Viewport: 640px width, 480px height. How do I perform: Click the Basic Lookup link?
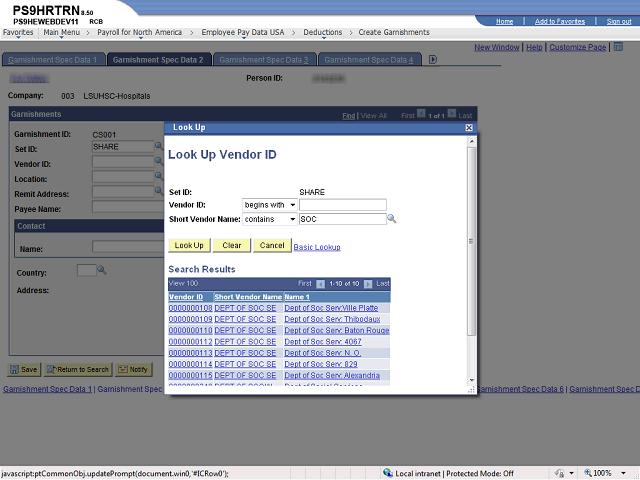[x=317, y=247]
